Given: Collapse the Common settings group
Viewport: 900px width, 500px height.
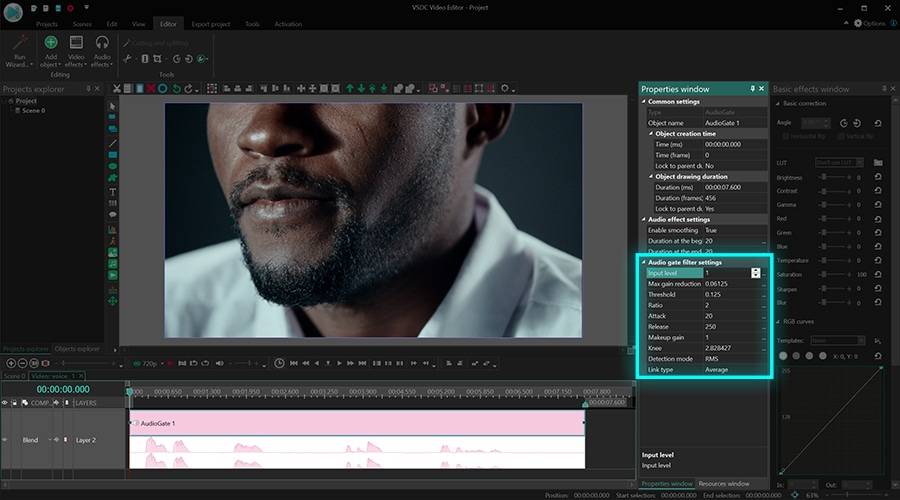Looking at the screenshot, I should [x=644, y=102].
